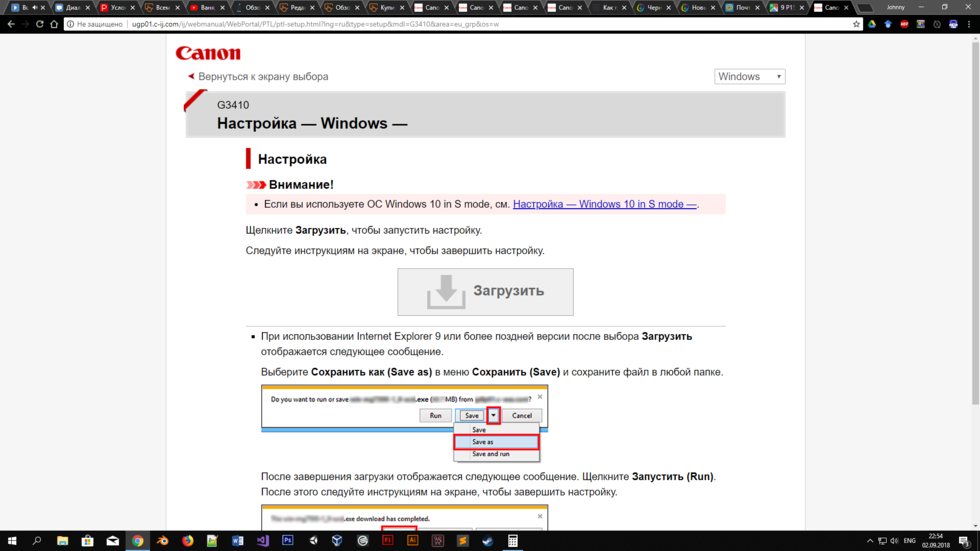Open Chrome's three-dot menu
This screenshot has height=551, width=980.
click(969, 24)
